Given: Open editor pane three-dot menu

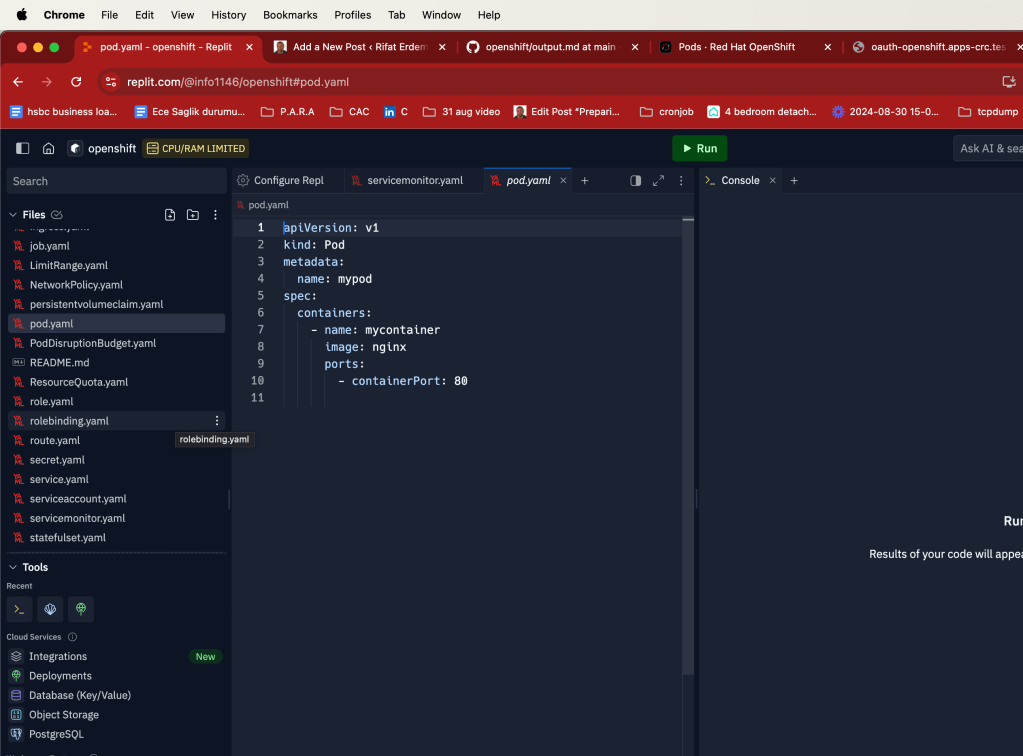Looking at the screenshot, I should click(x=681, y=181).
